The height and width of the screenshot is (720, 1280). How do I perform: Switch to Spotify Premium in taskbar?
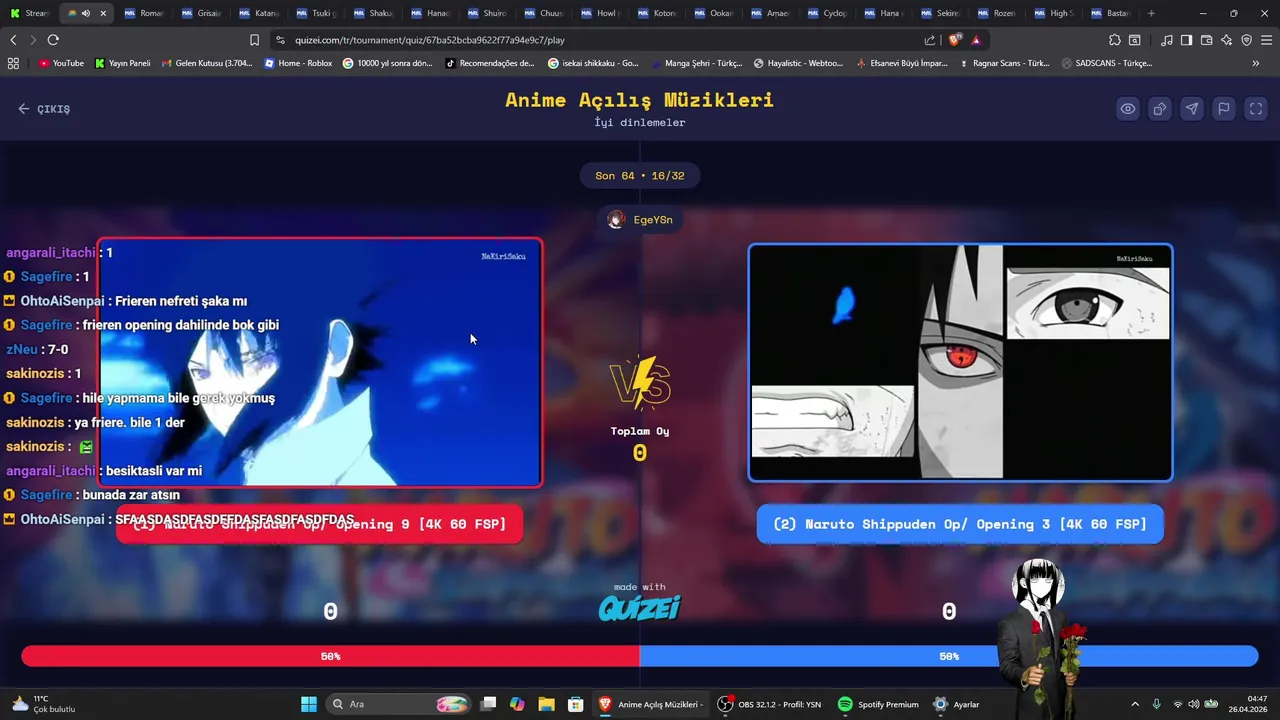[878, 704]
